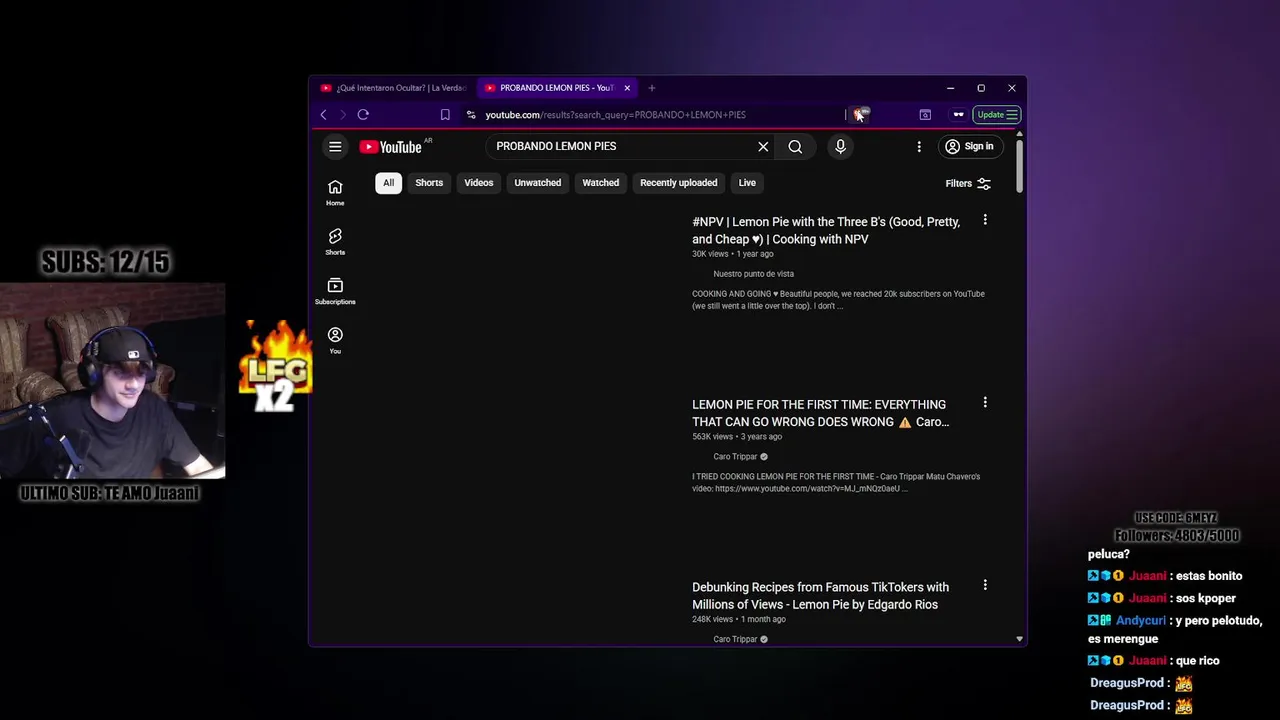Select the Watched filter chip

coord(601,183)
